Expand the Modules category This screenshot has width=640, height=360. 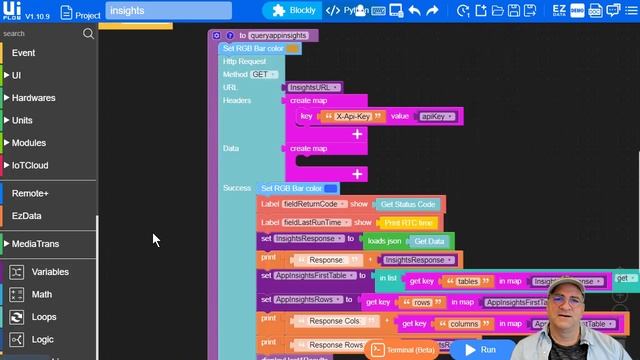point(29,143)
